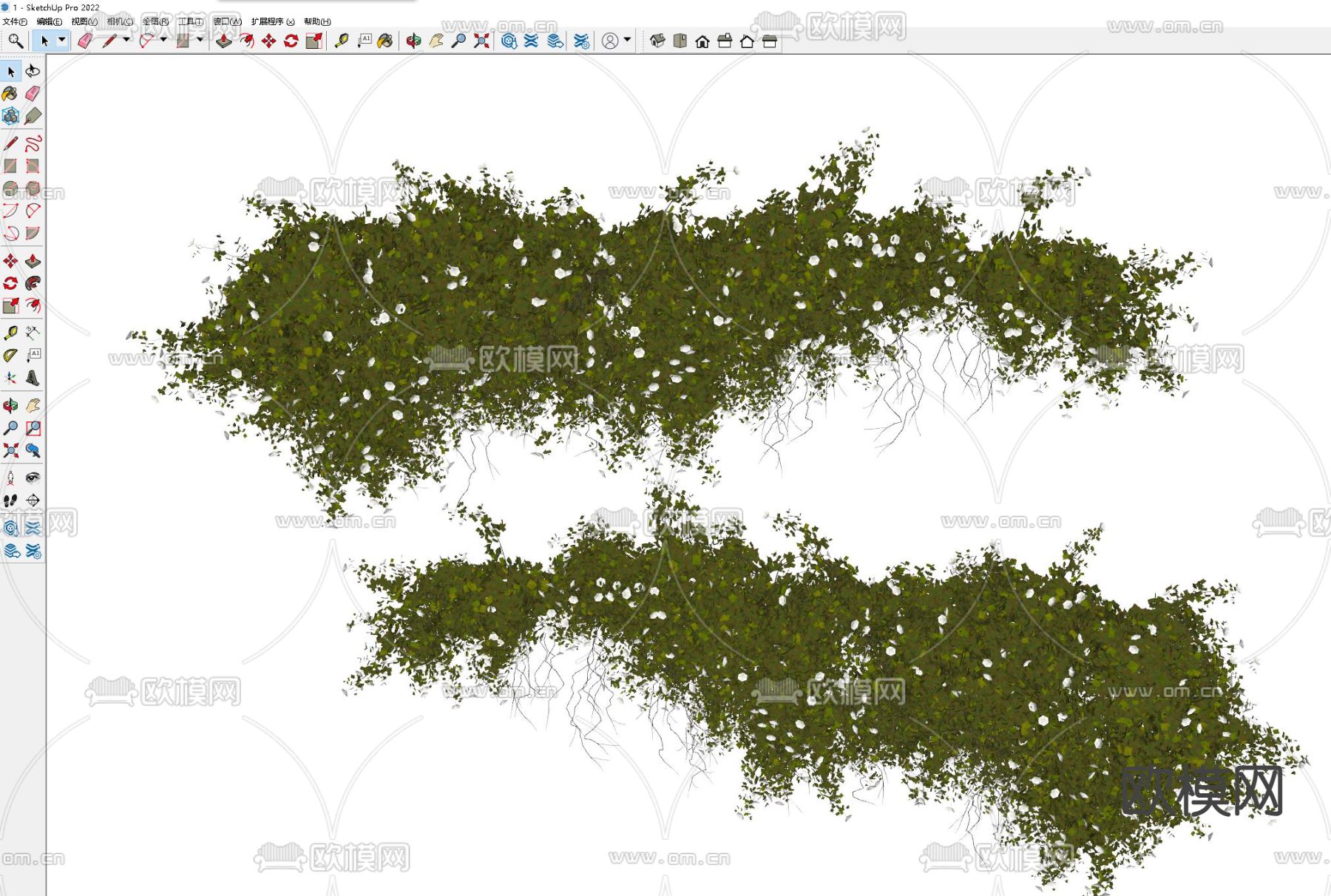Click the Previous view icon
The height and width of the screenshot is (896, 1331).
(33, 450)
